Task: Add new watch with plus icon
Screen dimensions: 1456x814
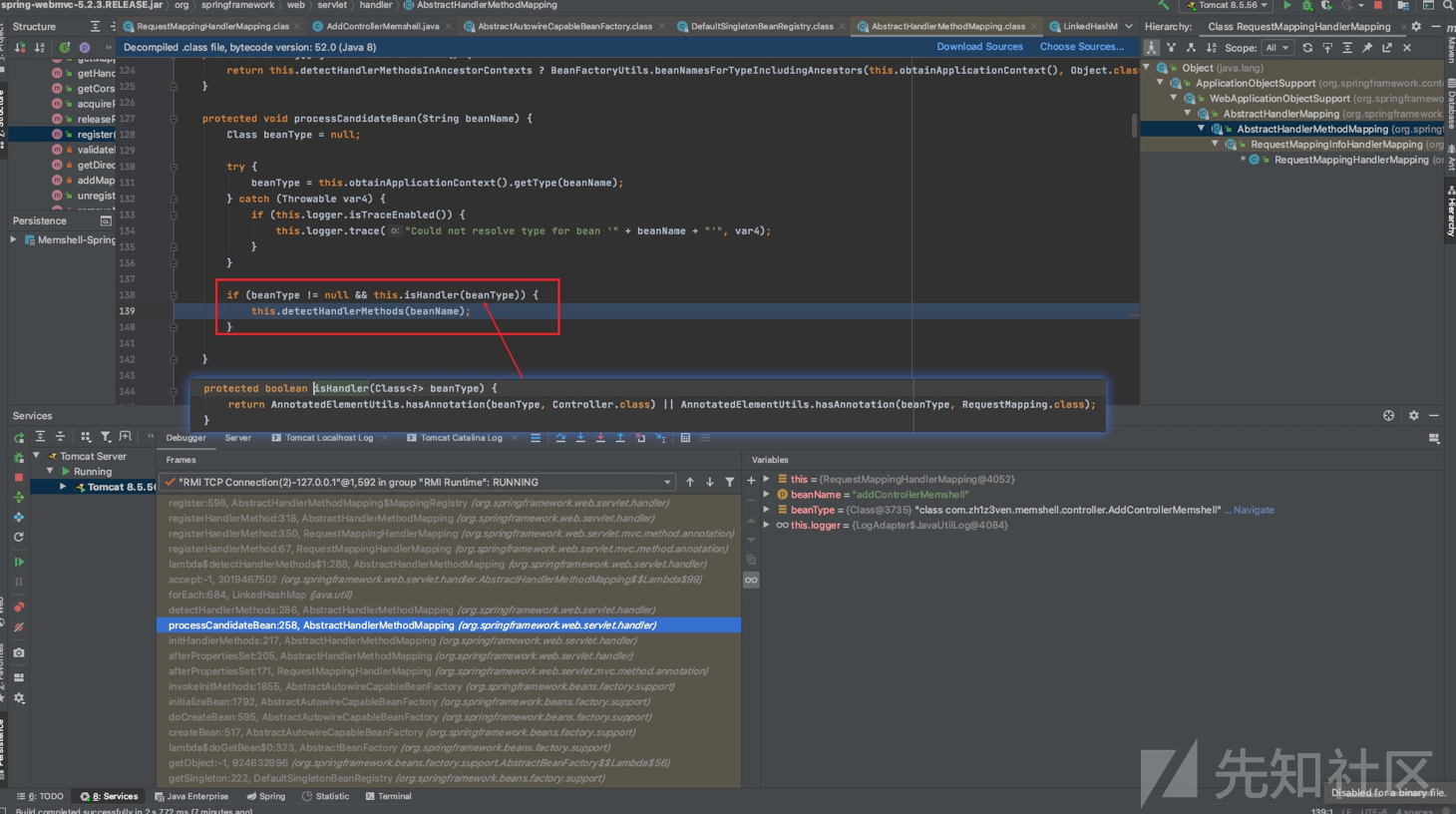Action: 751,481
